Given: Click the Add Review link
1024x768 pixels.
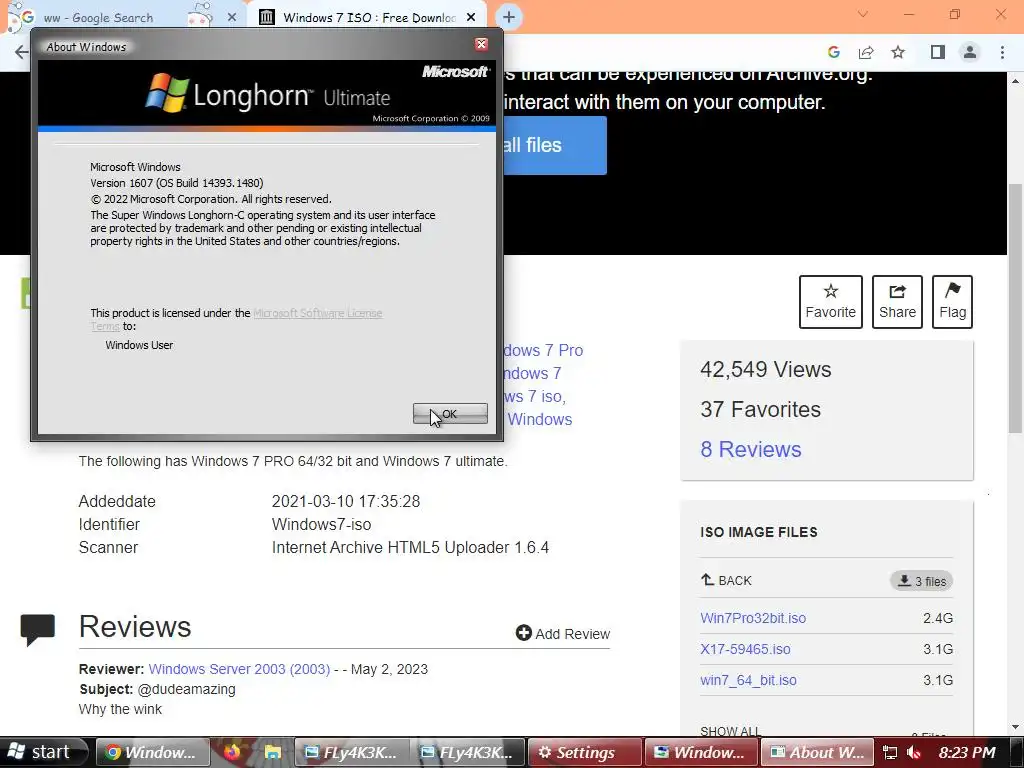Looking at the screenshot, I should pyautogui.click(x=563, y=633).
